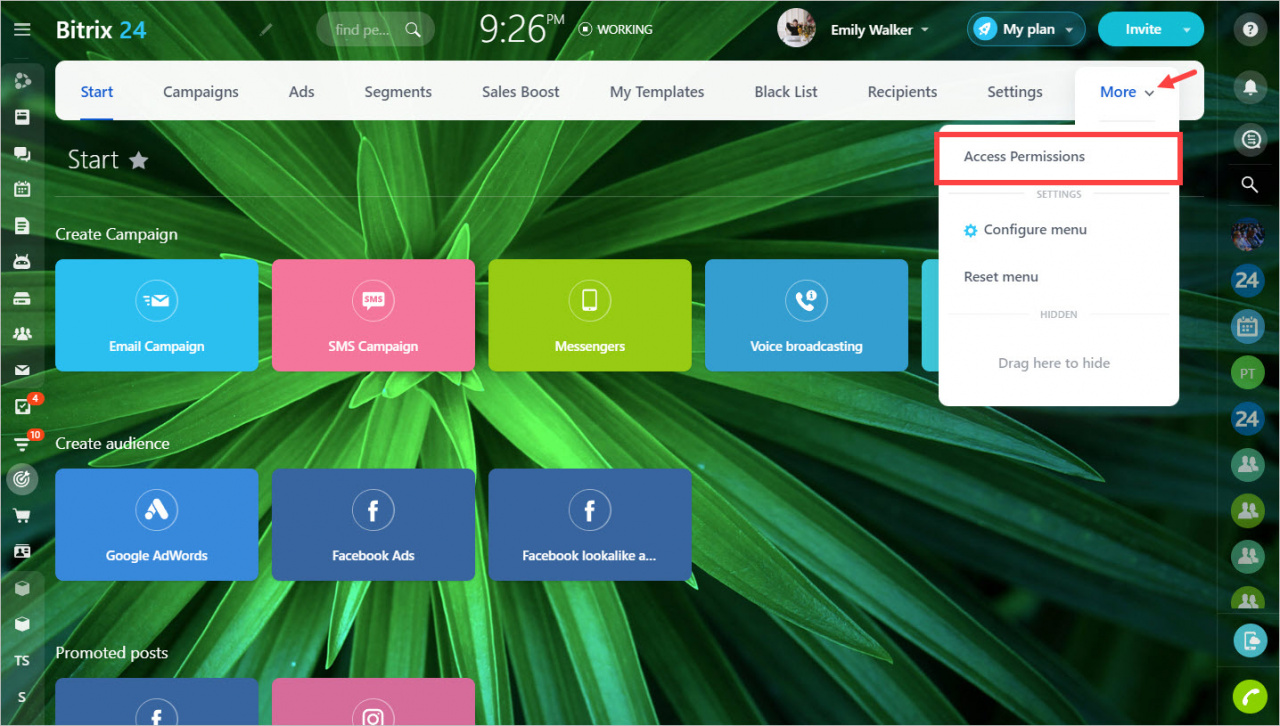Open the Facebook lookalike audience tile
This screenshot has height=726, width=1280.
(590, 525)
